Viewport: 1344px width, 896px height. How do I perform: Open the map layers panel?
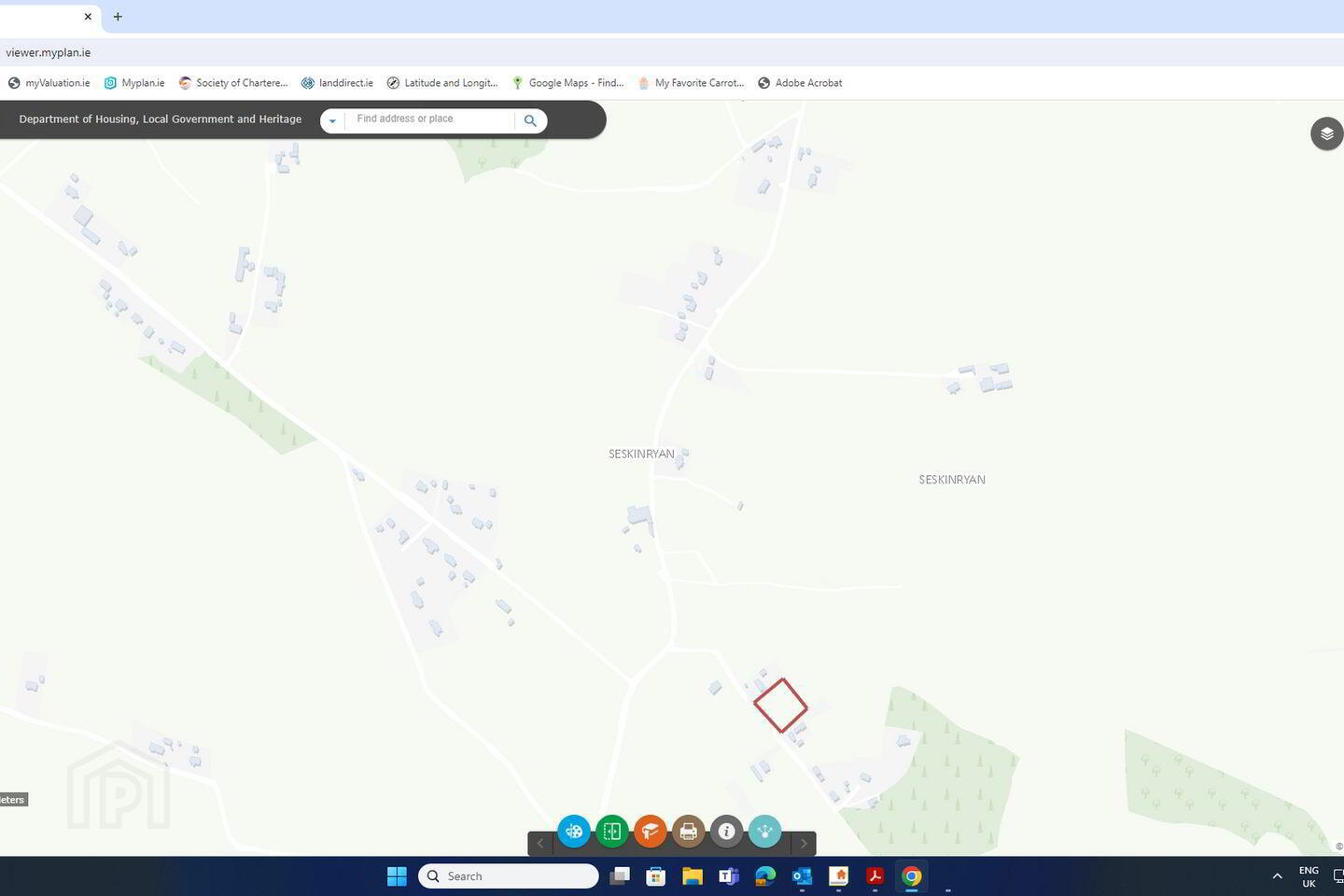[1326, 133]
